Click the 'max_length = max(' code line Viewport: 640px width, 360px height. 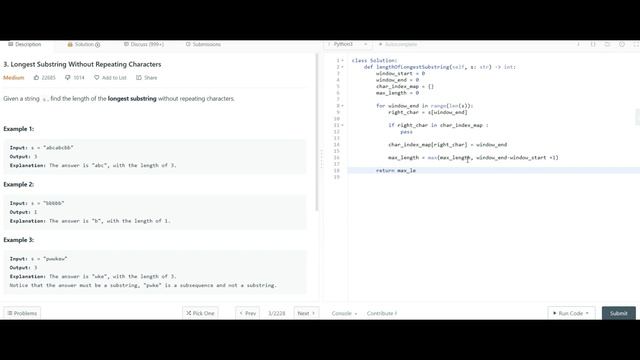point(473,158)
